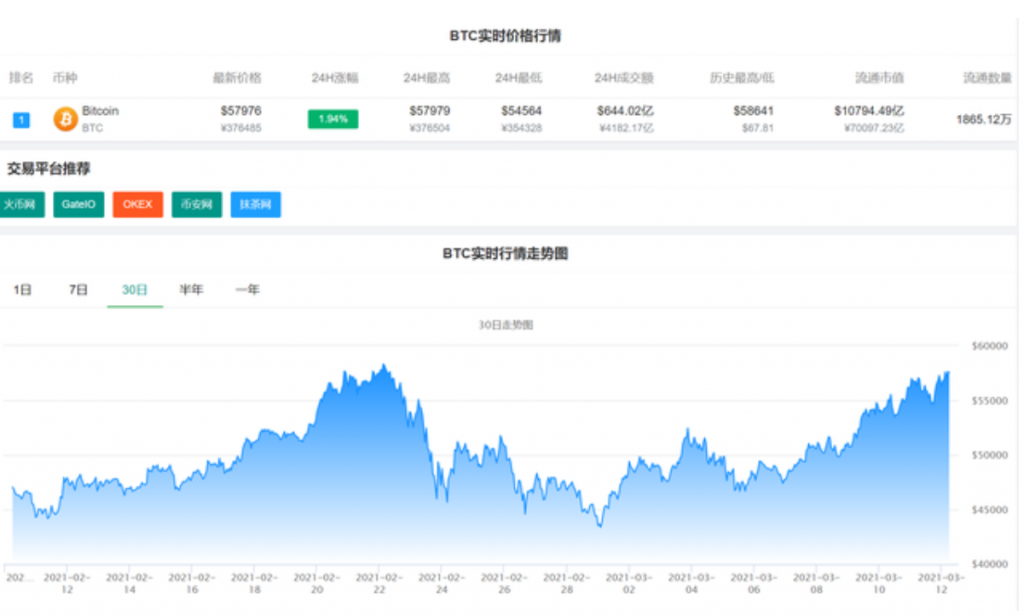The image size is (1024, 616).
Task: Click the 最新价格 column header
Action: point(237,78)
